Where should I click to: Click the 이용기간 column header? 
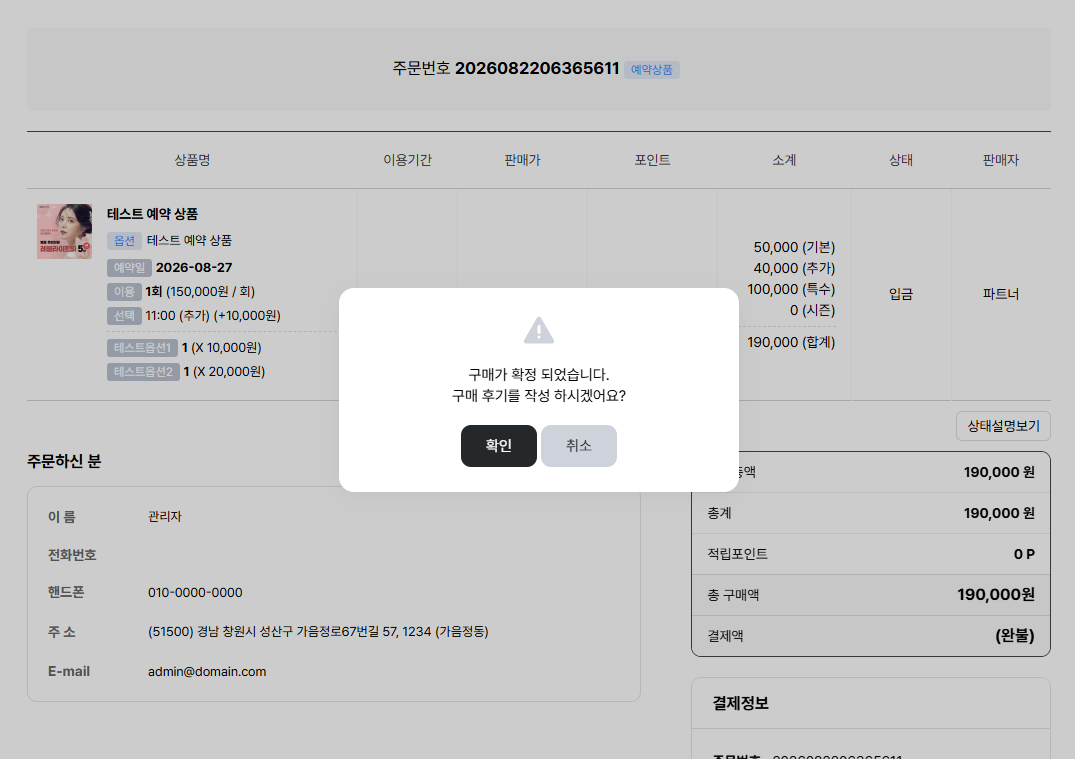407,160
